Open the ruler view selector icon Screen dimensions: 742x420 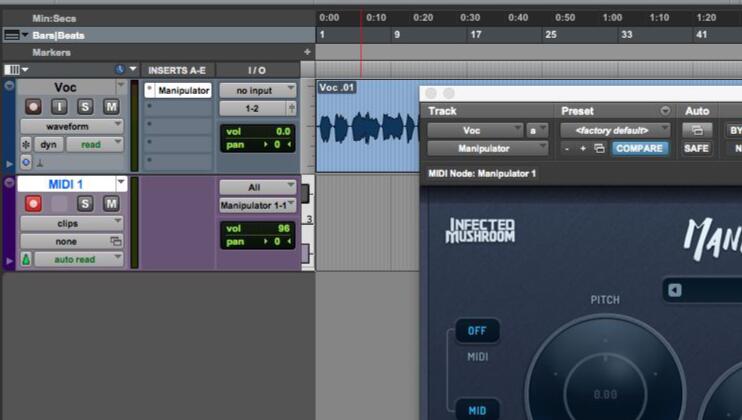point(12,35)
